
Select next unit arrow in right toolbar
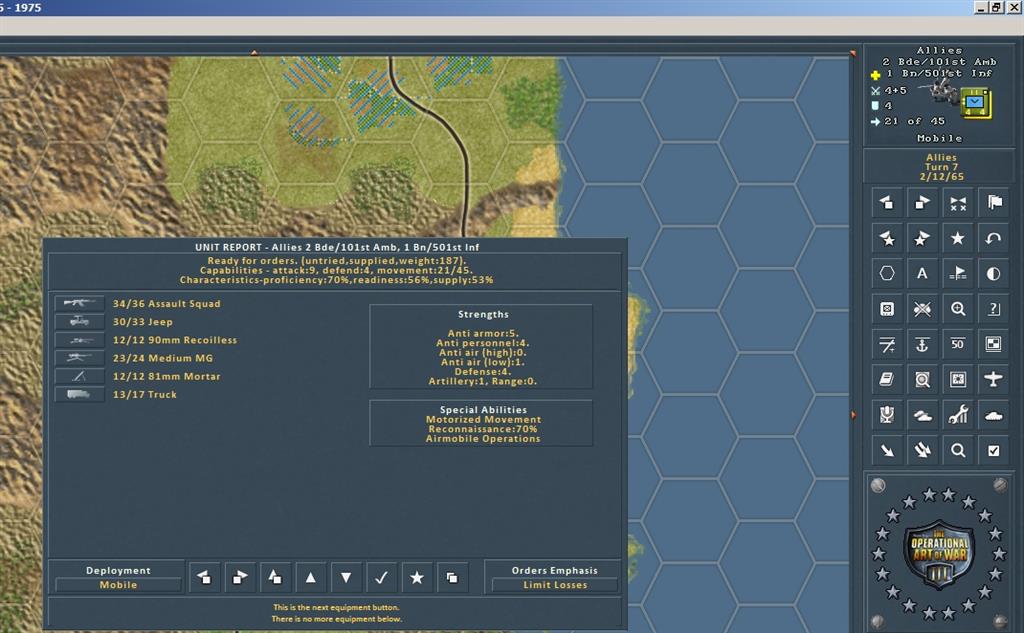point(922,203)
